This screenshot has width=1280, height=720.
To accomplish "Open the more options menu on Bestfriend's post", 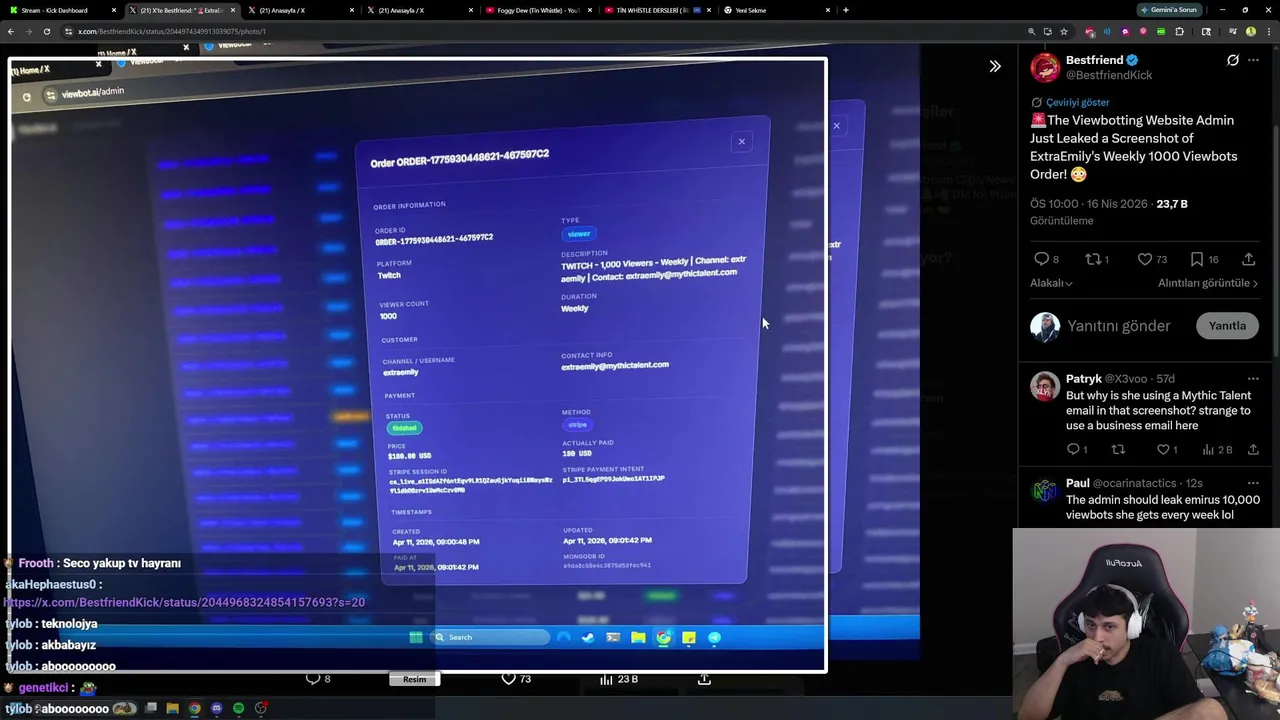I will [x=1253, y=60].
